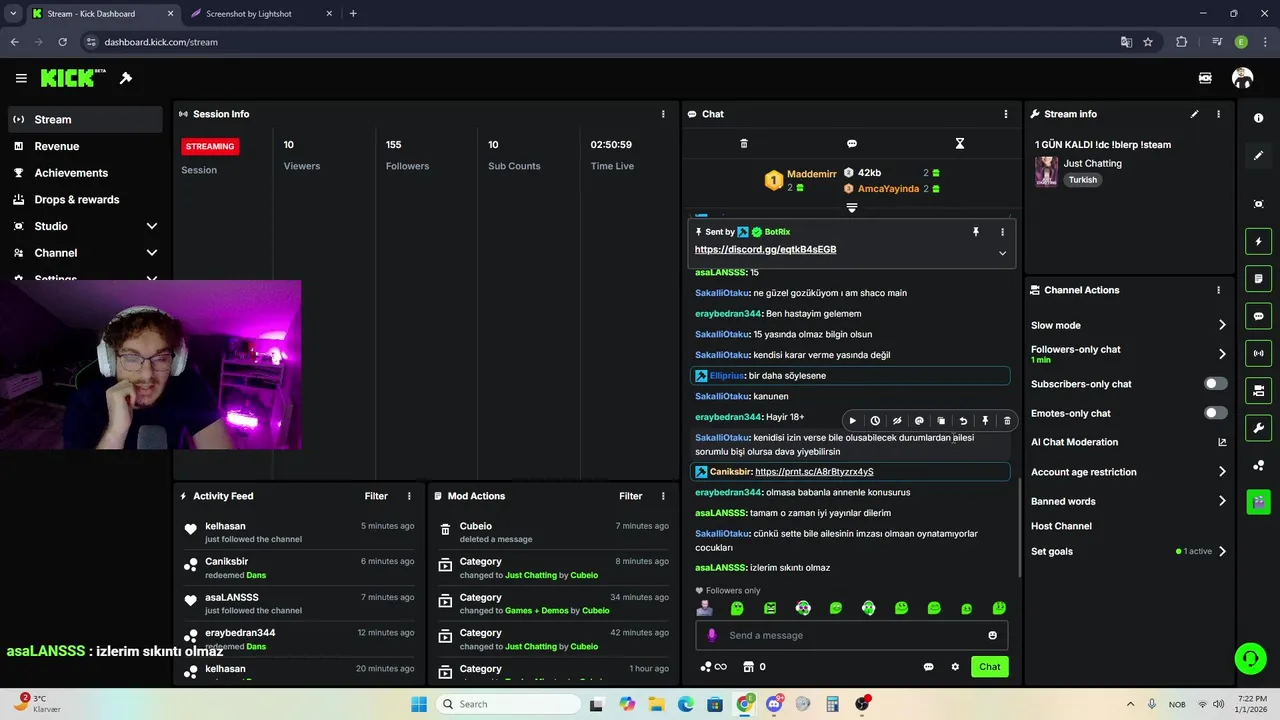Open Set goals chevron
1280x720 pixels.
tap(1222, 551)
